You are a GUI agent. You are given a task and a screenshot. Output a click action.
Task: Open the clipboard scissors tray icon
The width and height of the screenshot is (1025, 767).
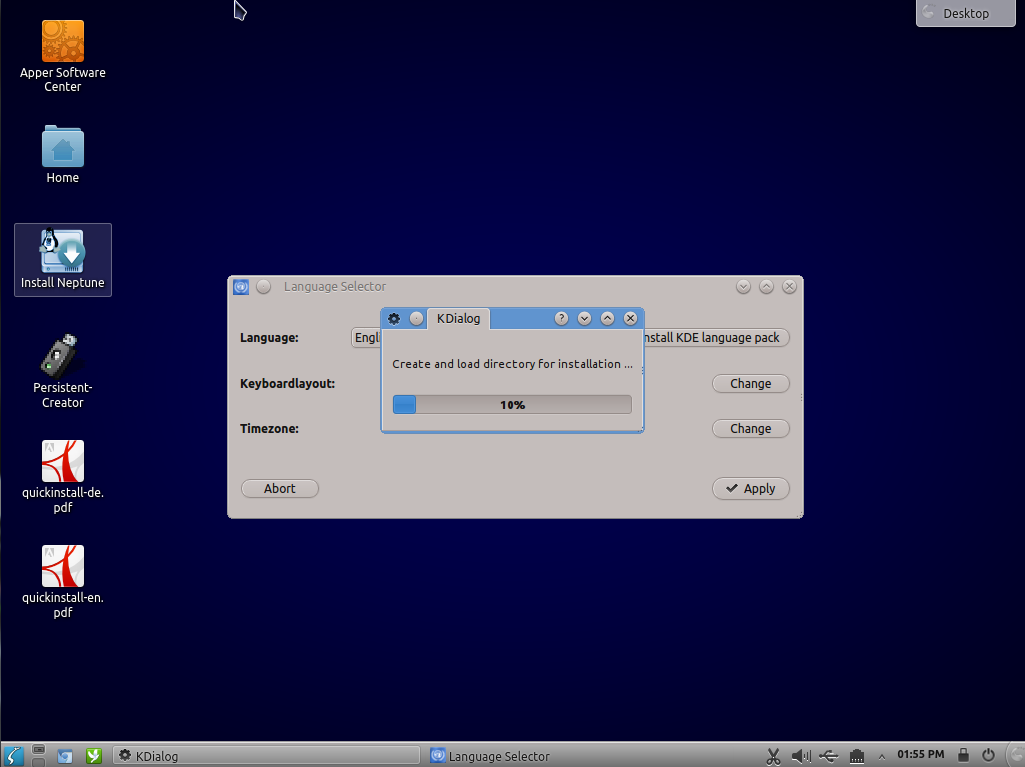pos(773,757)
